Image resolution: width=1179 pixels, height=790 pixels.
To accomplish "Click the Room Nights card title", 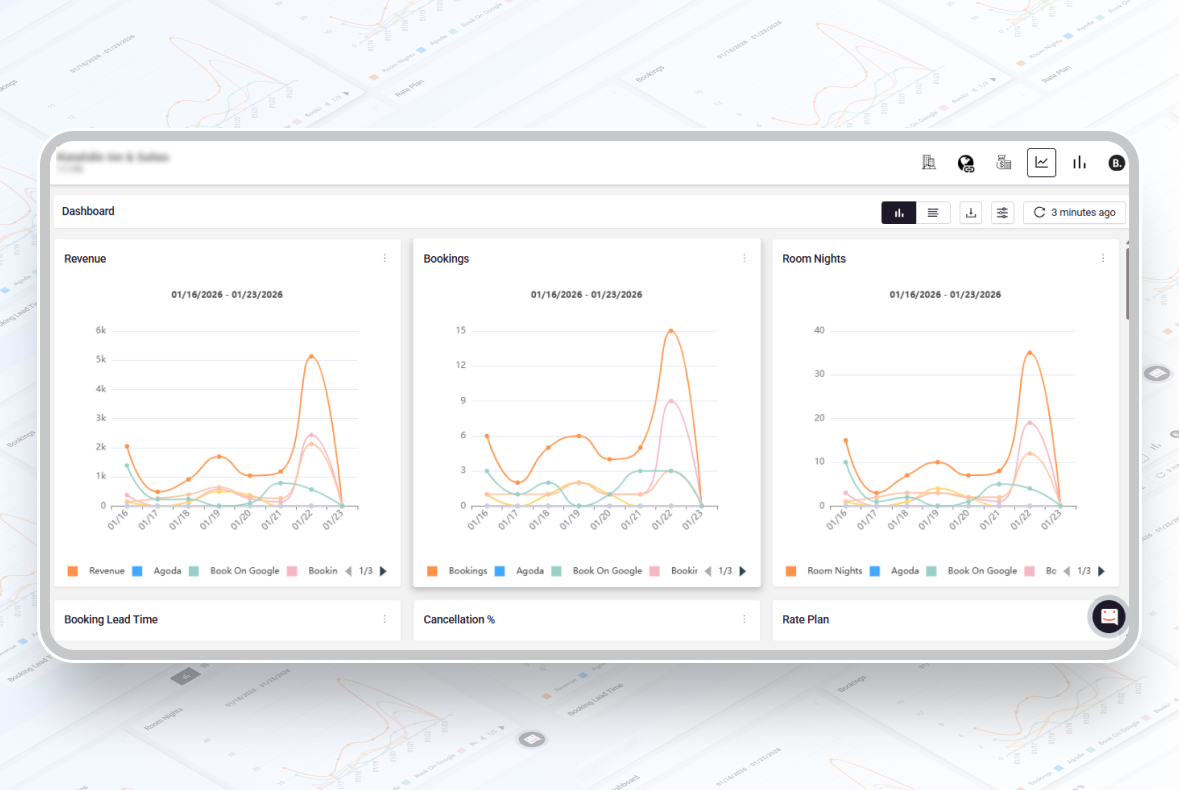I will 814,259.
